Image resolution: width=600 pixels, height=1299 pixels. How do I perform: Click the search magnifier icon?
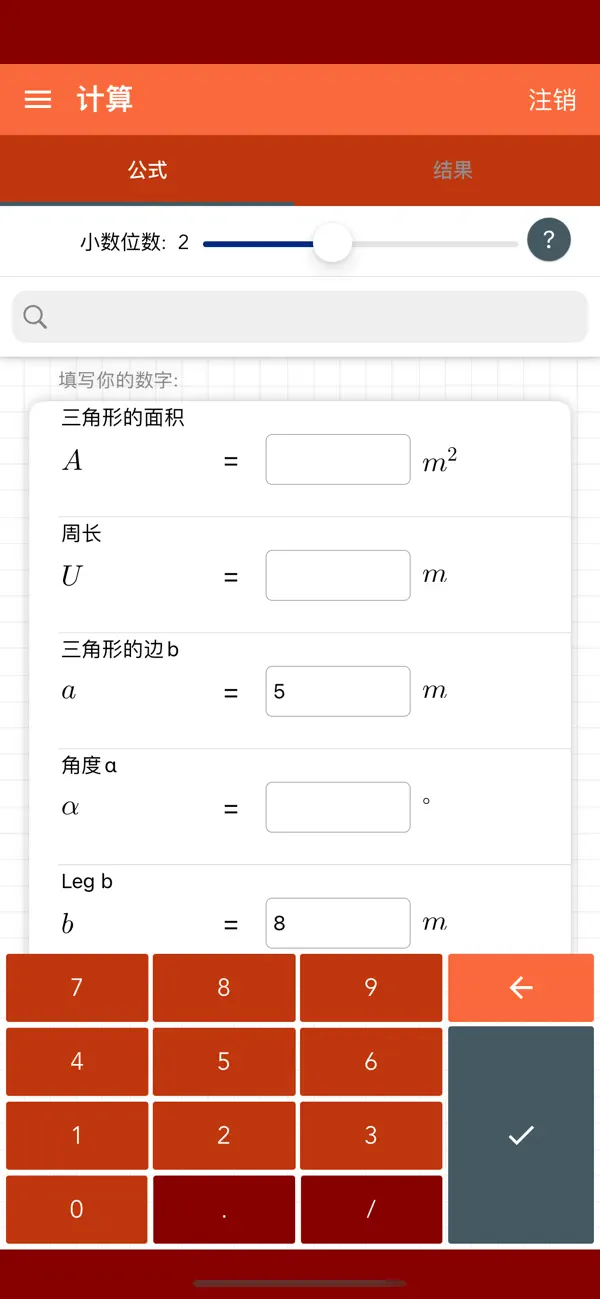(34, 316)
